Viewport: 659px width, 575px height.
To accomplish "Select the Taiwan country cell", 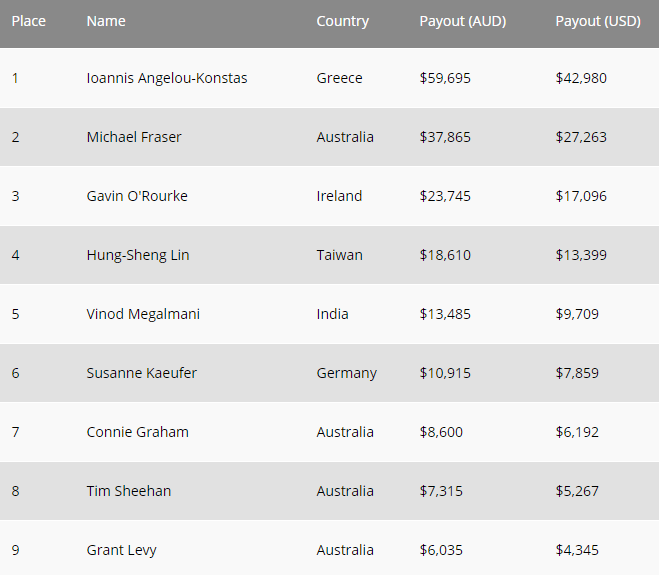I will pos(339,255).
